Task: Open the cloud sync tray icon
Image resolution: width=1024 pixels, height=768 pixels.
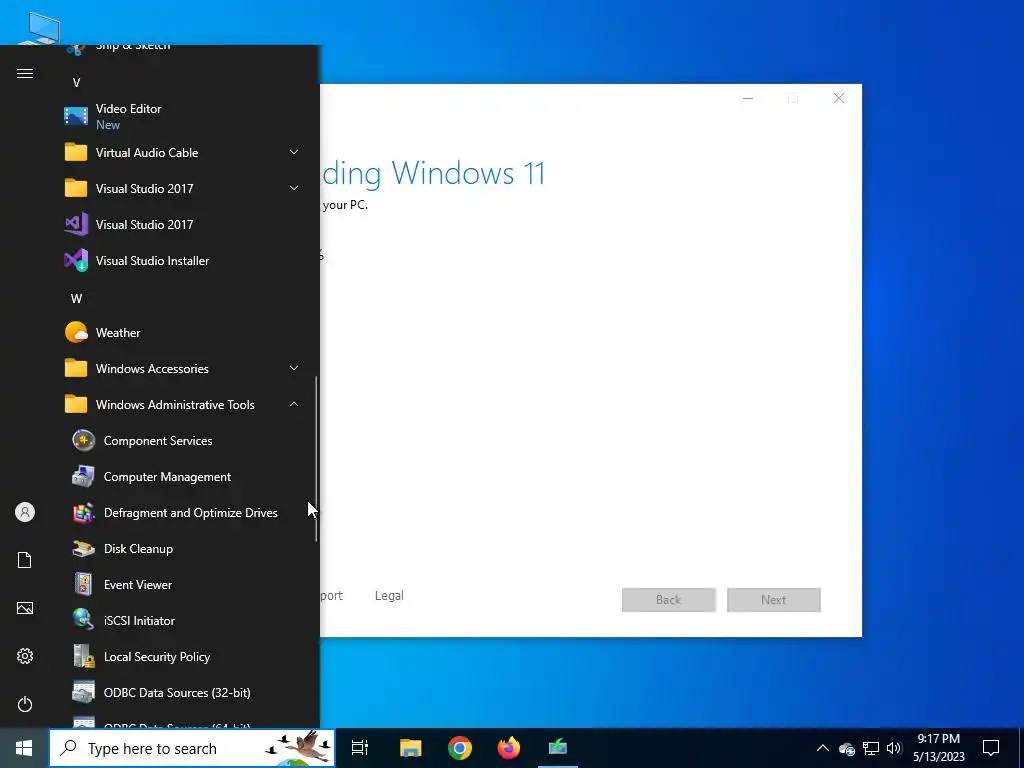Action: (847, 749)
